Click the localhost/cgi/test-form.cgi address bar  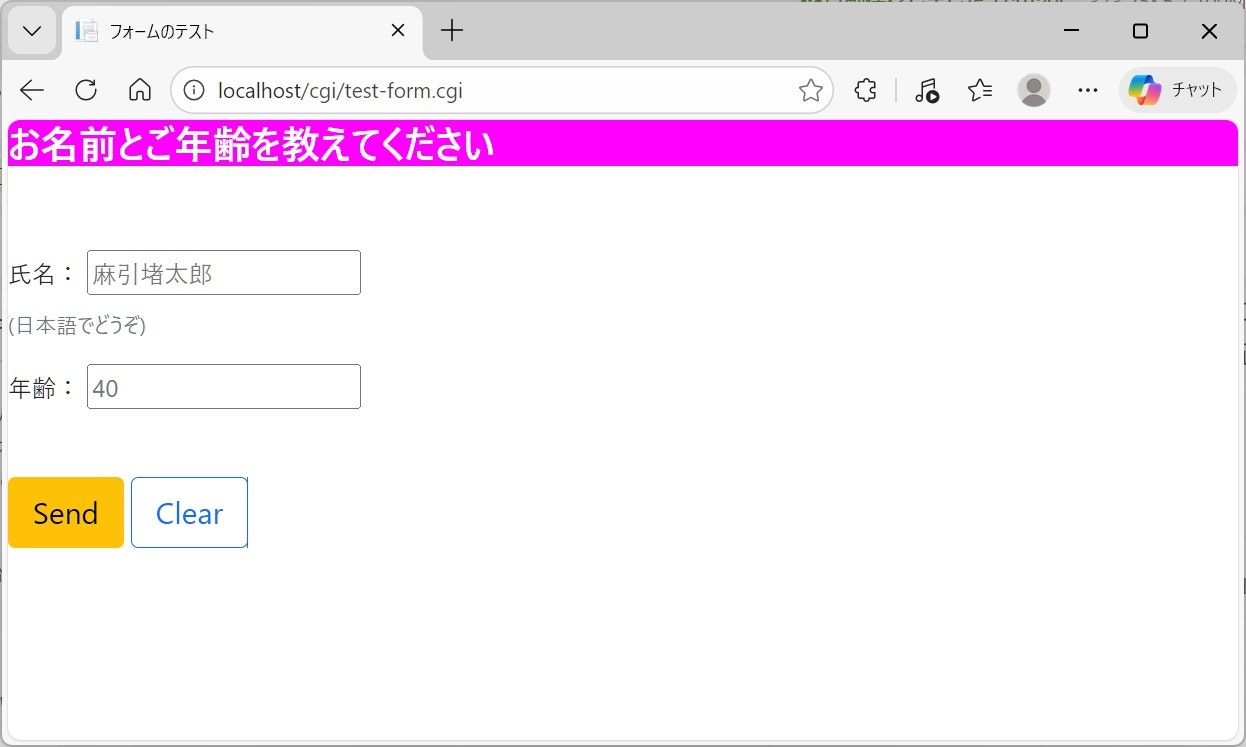click(502, 91)
